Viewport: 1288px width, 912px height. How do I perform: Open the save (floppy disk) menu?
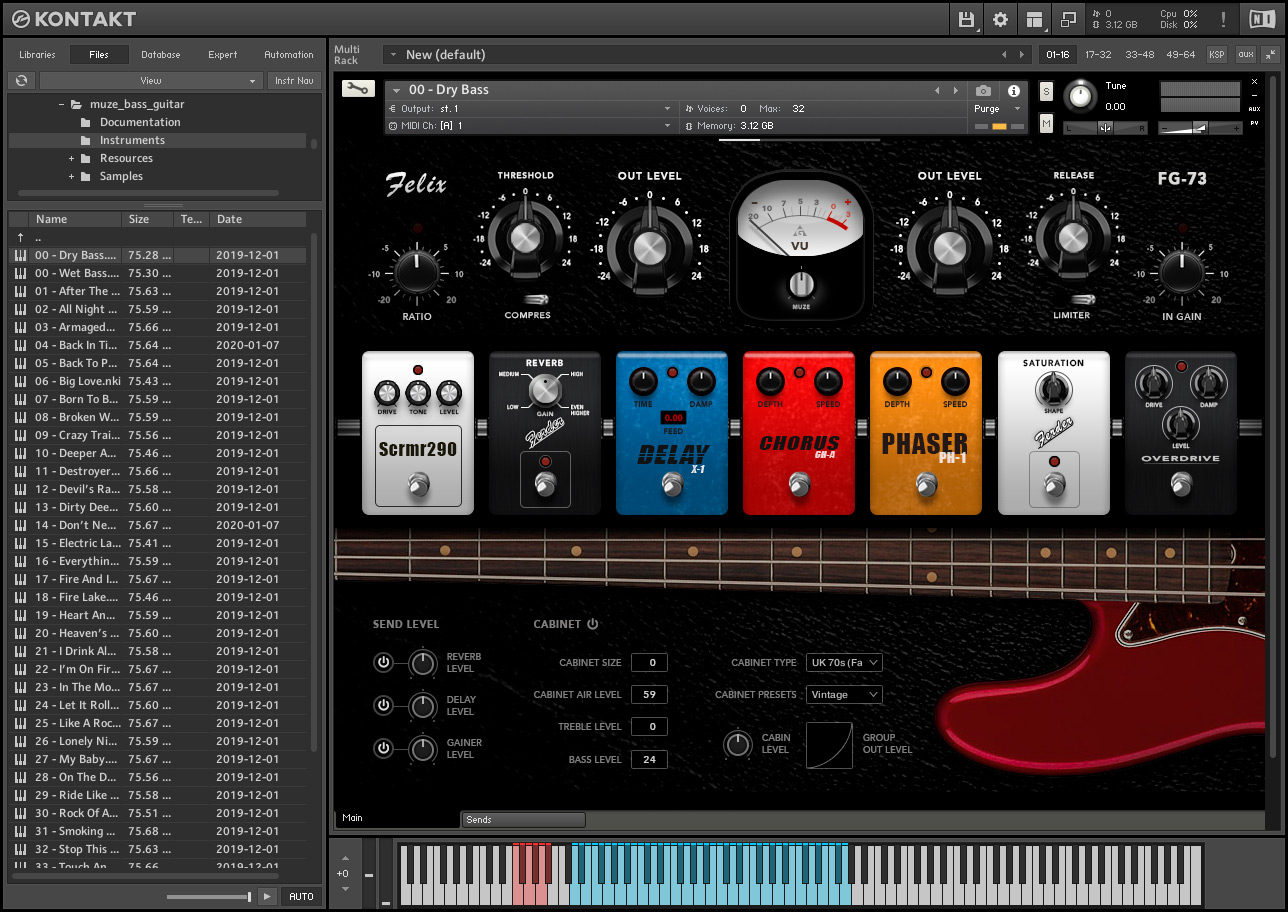coord(966,19)
